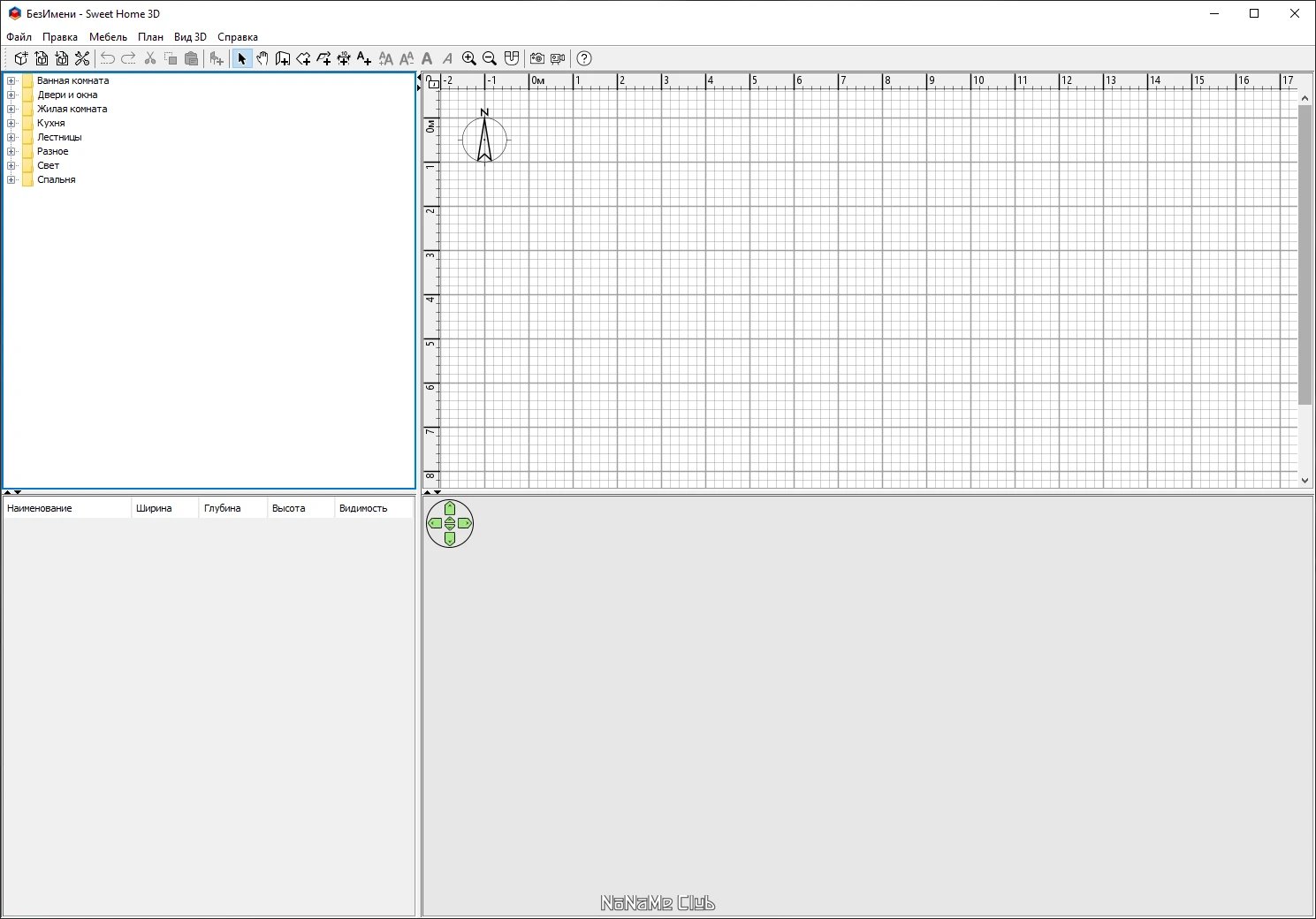1316x919 pixels.
Task: Toggle magnetism with the magnet icon
Action: pos(511,58)
